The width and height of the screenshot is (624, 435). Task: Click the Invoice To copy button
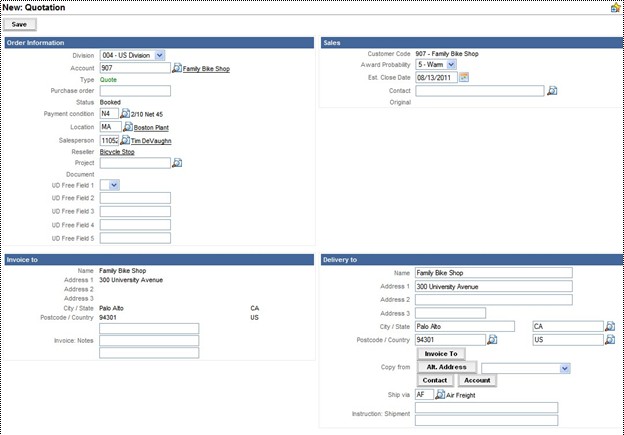pyautogui.click(x=440, y=354)
